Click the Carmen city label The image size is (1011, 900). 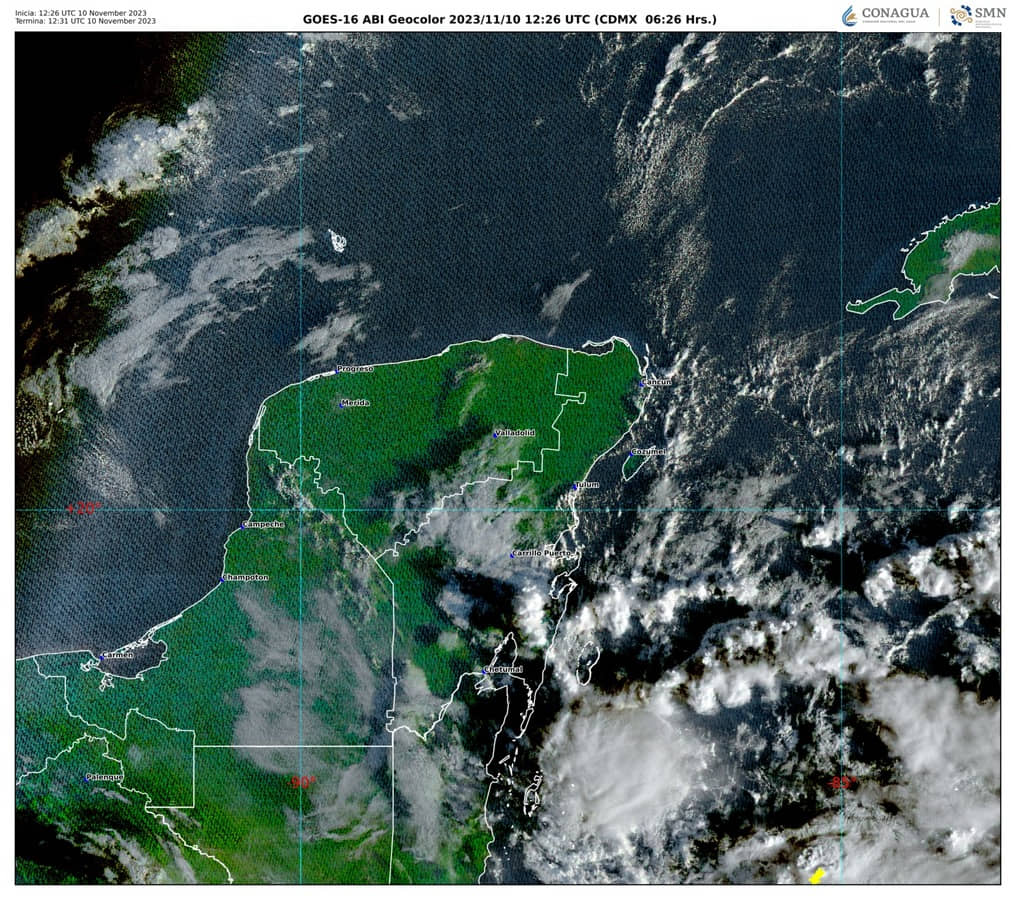(x=117, y=656)
